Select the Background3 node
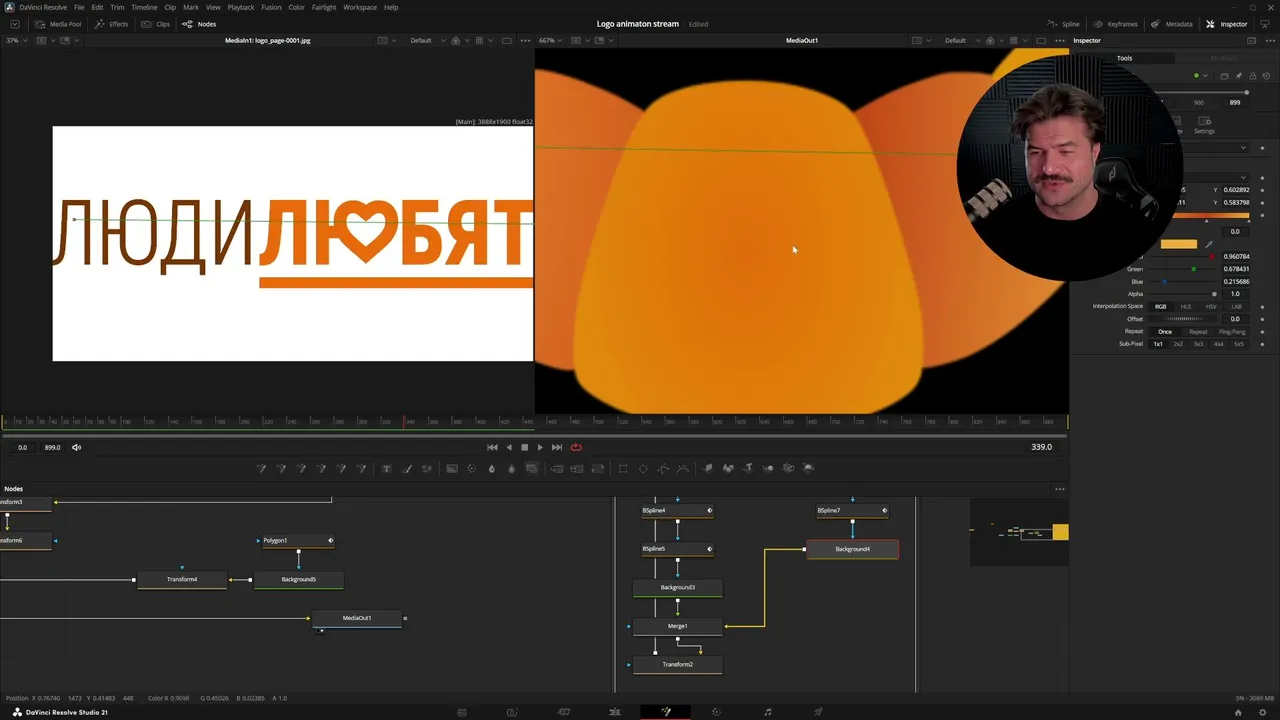The width and height of the screenshot is (1280, 720). tap(677, 588)
